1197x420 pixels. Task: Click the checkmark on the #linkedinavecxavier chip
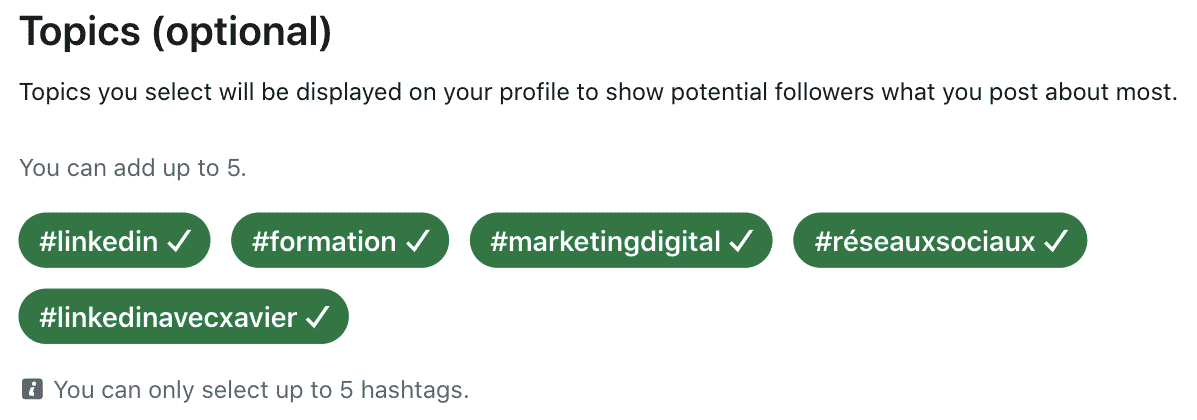point(316,318)
